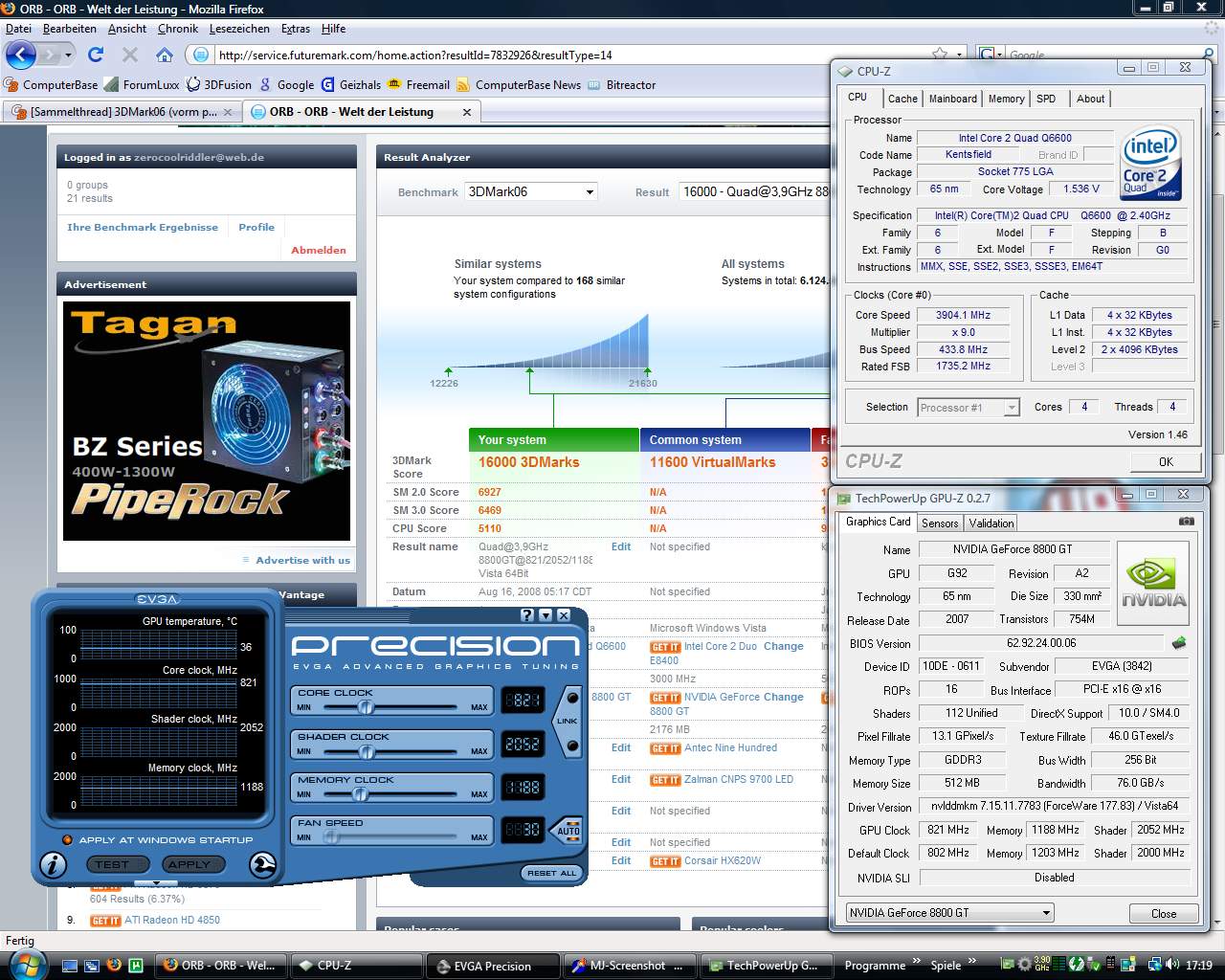This screenshot has width=1225, height=980.
Task: Open the About tab in CPU-Z
Action: (x=1090, y=99)
